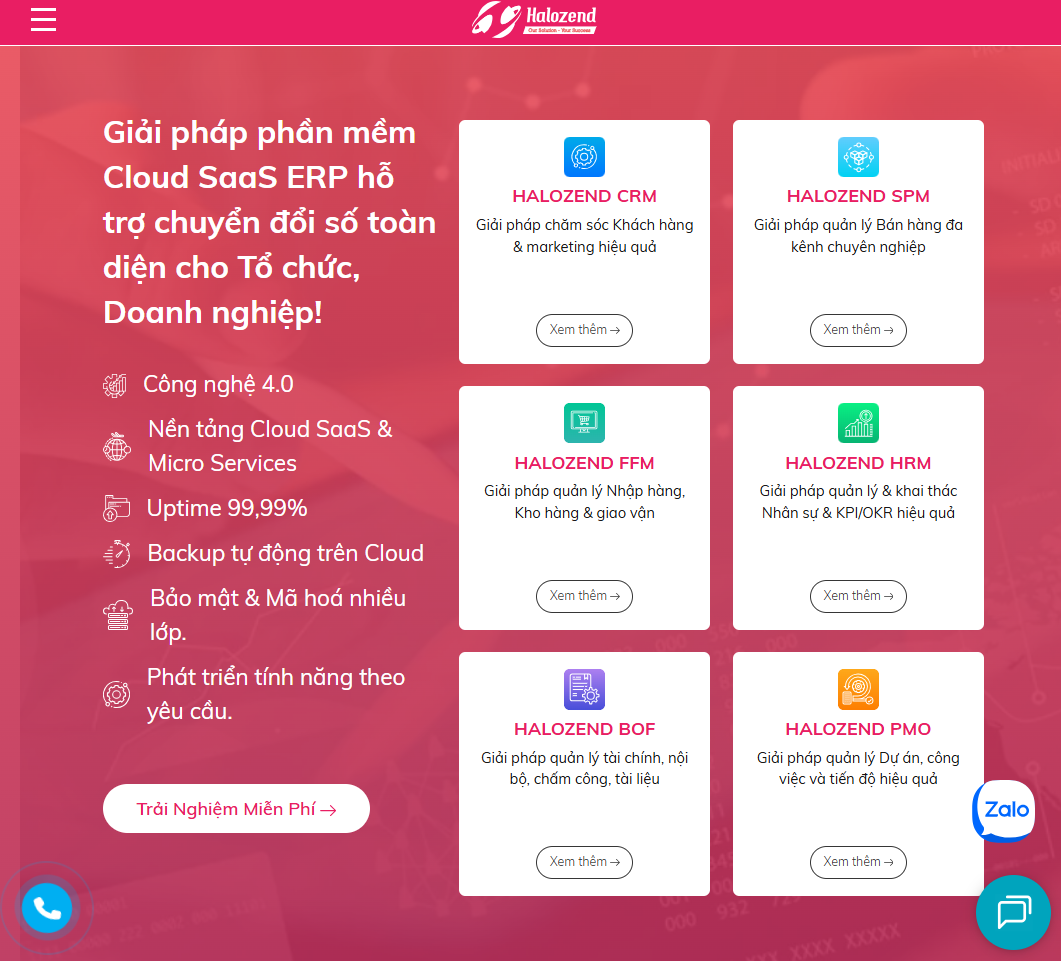Open the HALOZEND PMO title link
1061x961 pixels.
858,729
